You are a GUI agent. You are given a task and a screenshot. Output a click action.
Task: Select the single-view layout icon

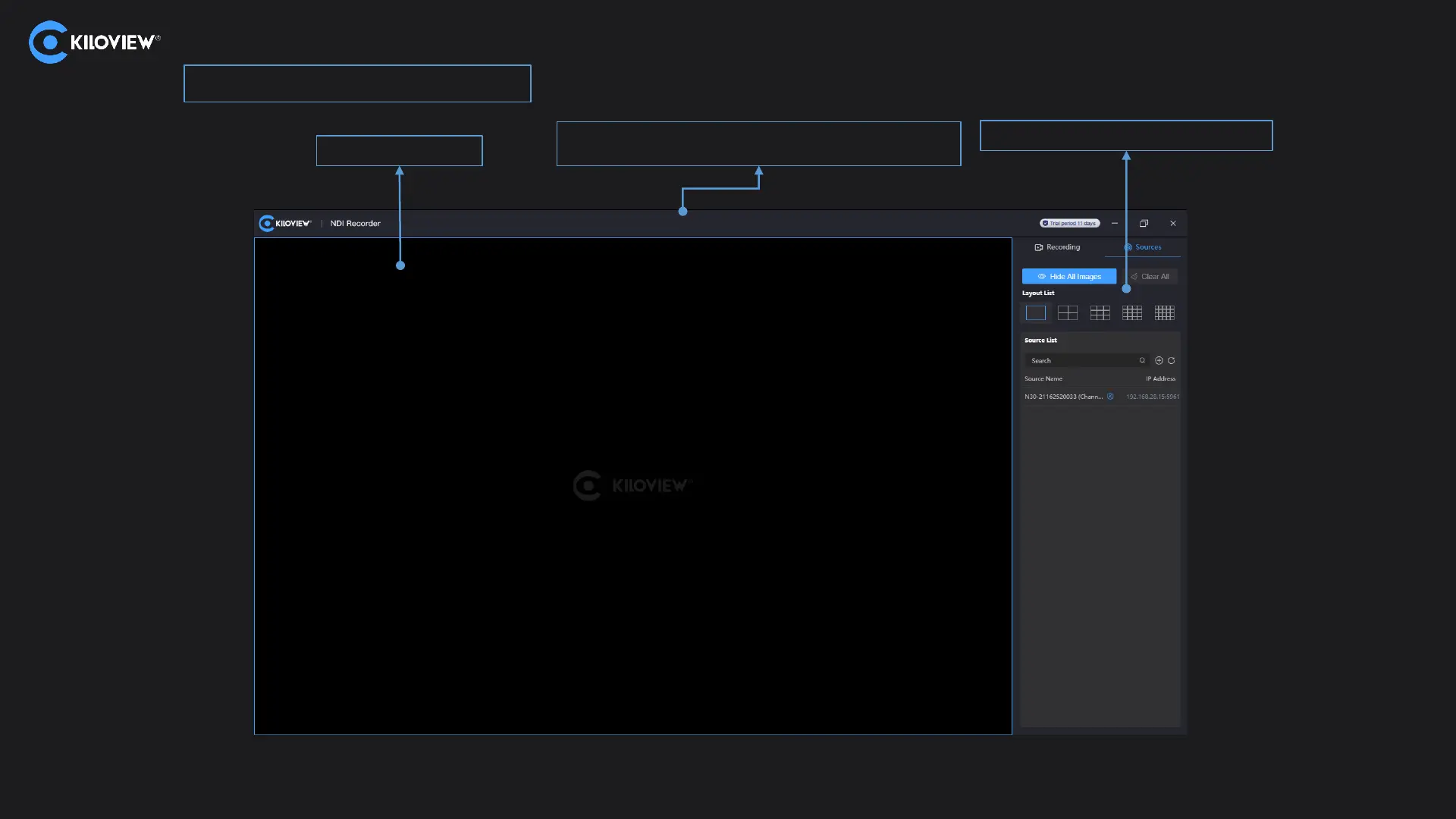(1035, 312)
